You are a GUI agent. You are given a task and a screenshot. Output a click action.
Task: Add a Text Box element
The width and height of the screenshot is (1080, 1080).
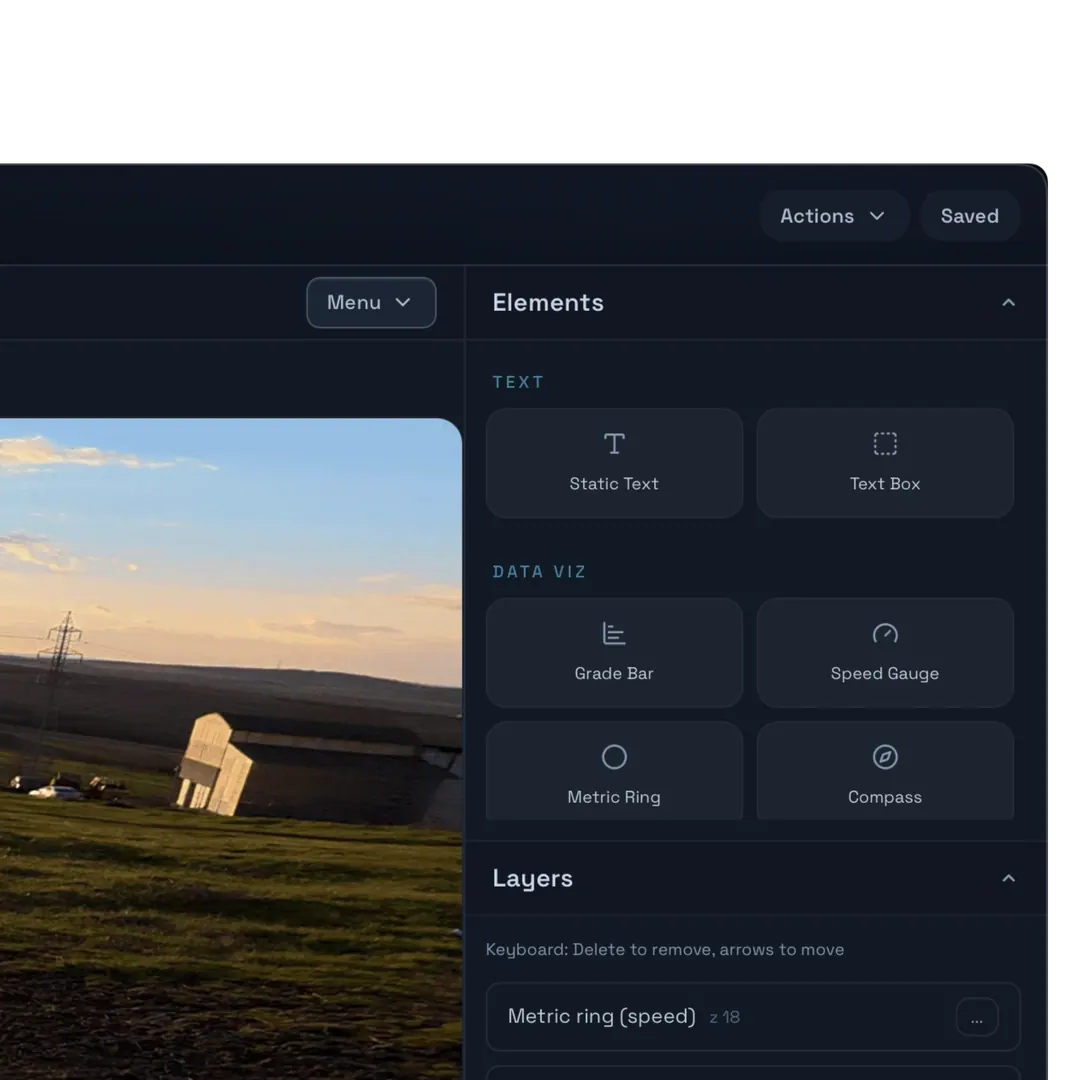[x=884, y=463]
